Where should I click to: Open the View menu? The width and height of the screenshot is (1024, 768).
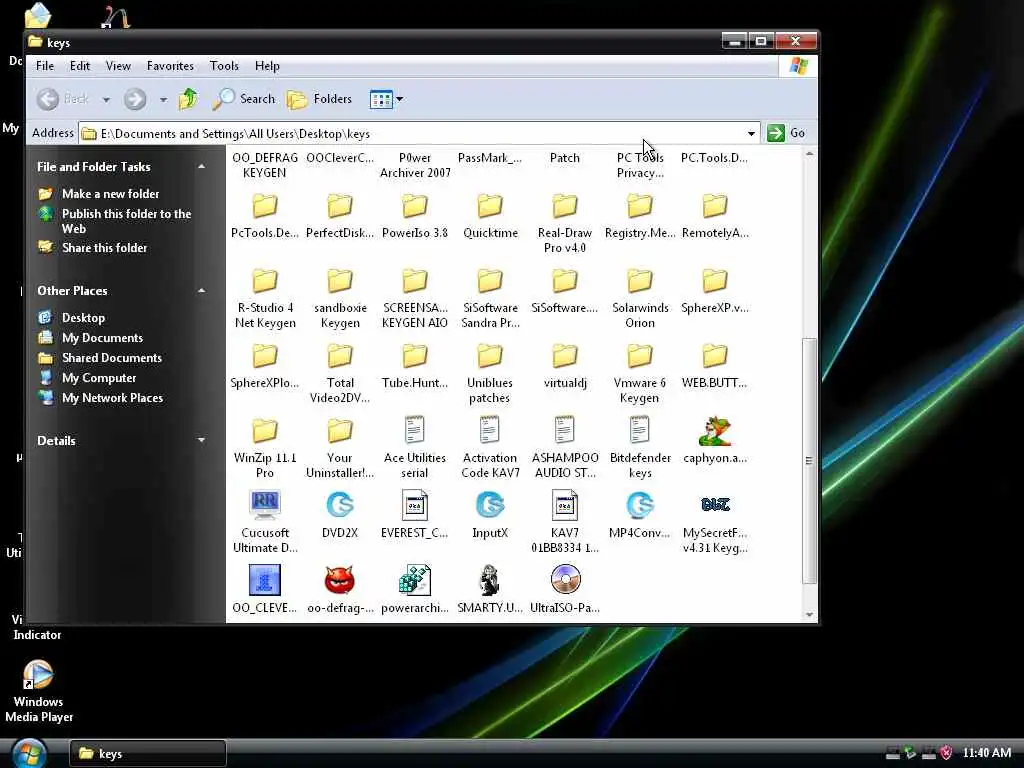click(118, 66)
